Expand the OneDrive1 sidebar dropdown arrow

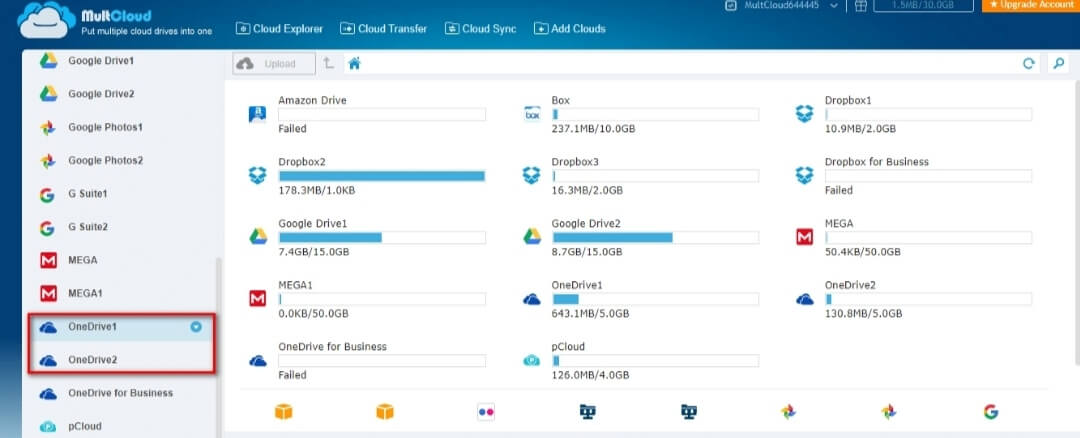tap(196, 326)
